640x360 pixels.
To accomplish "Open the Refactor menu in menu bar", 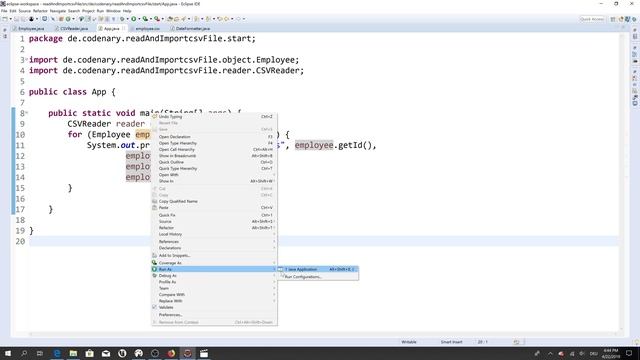I will tap(40, 11).
